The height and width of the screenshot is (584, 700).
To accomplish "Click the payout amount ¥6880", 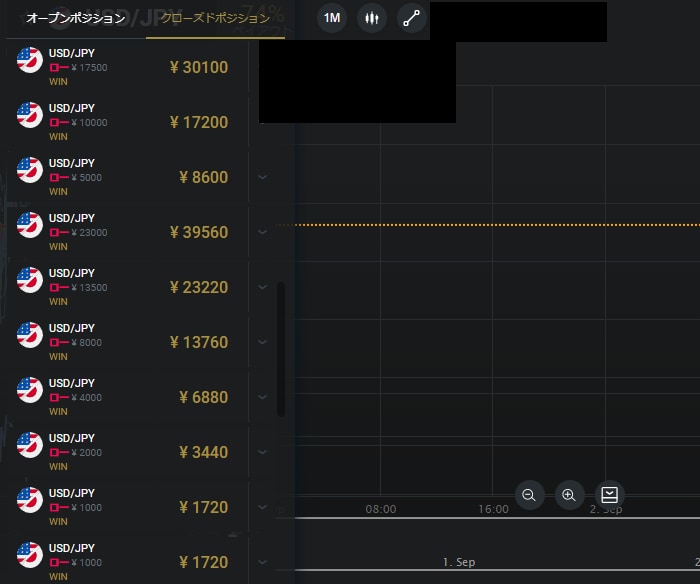I will (204, 397).
